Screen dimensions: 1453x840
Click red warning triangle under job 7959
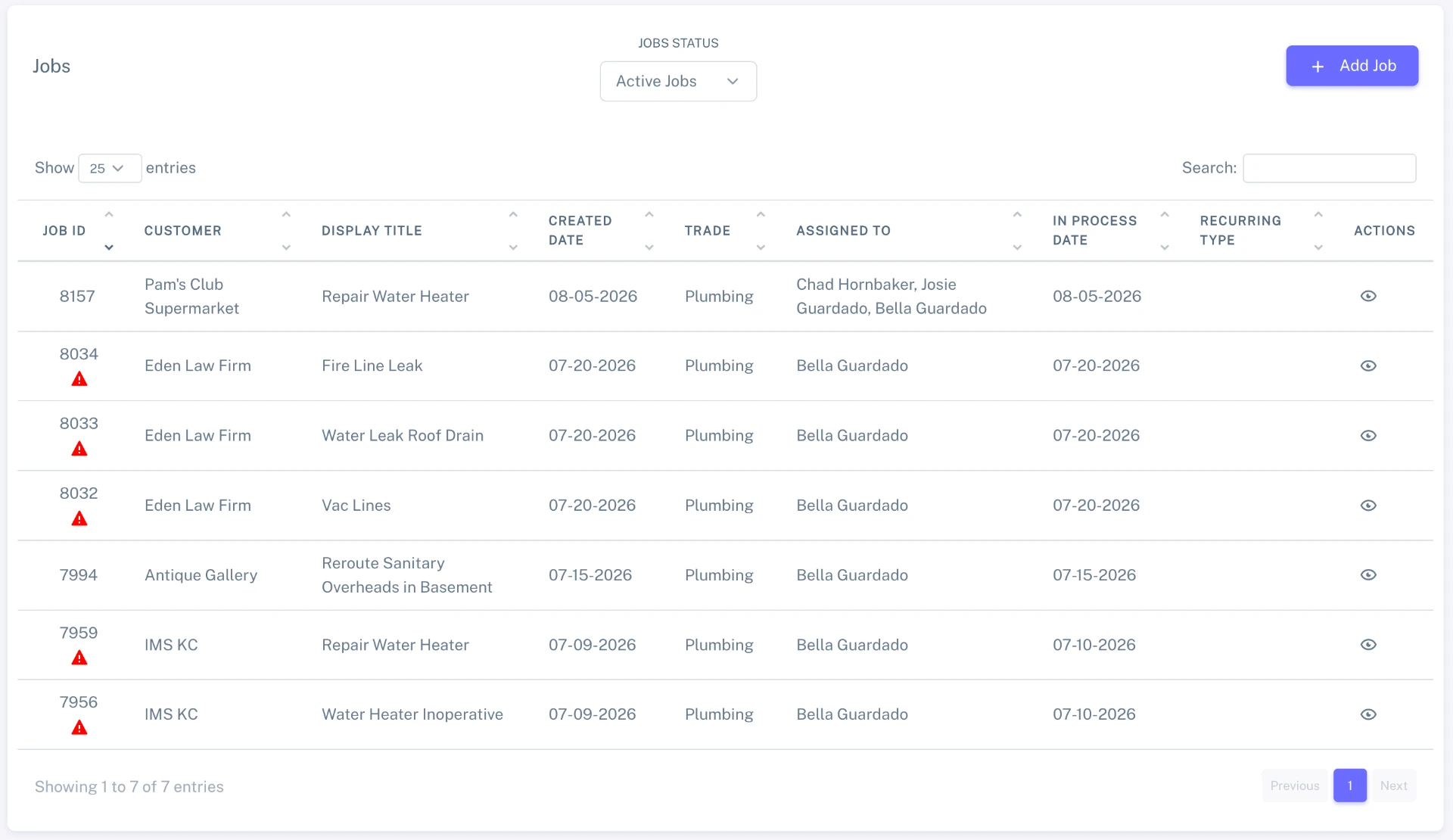tap(79, 658)
